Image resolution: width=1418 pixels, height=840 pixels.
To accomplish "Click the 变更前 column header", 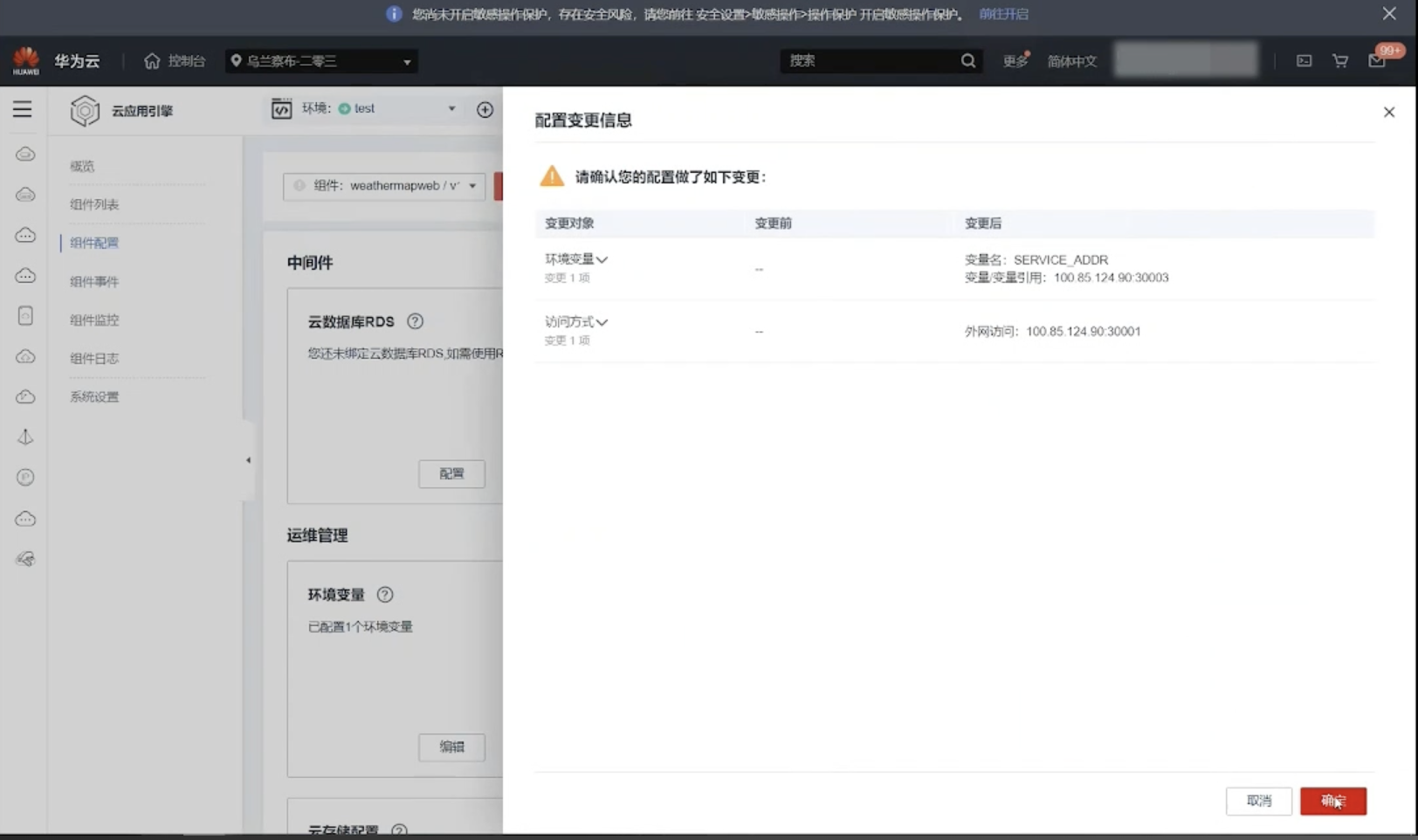I will tap(773, 224).
